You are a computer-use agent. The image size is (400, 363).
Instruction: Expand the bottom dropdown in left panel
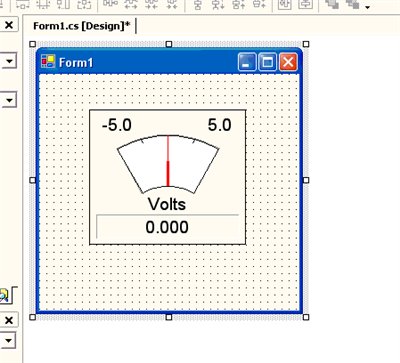pos(8,341)
